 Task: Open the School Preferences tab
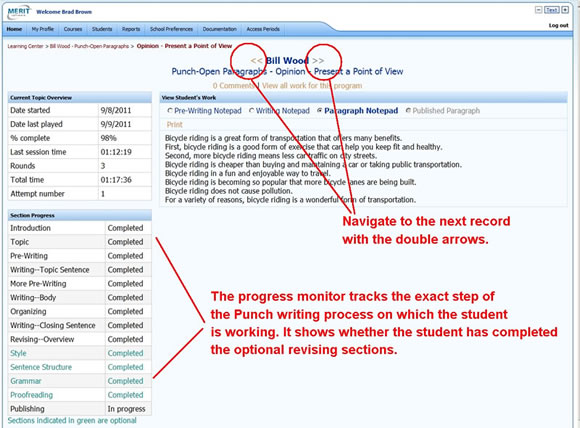[x=171, y=29]
